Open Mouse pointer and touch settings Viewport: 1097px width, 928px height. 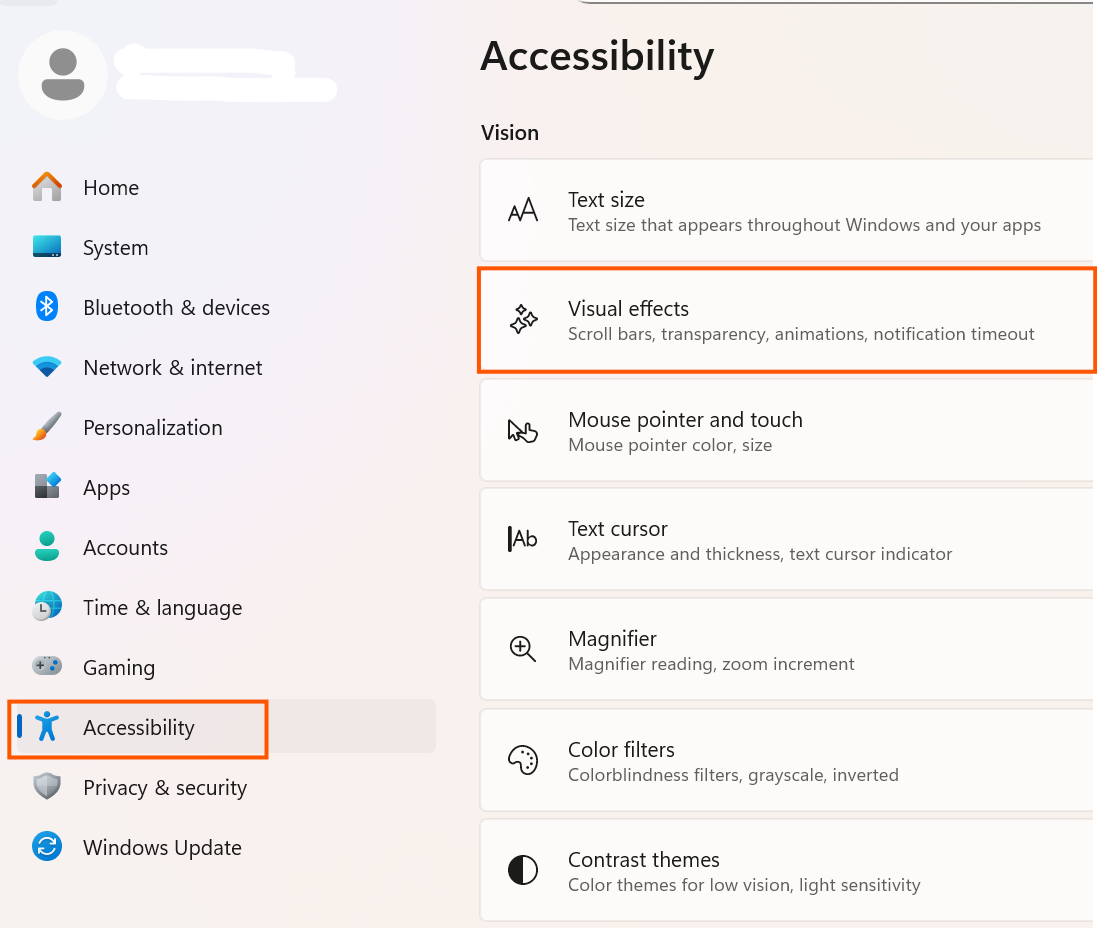(x=785, y=431)
